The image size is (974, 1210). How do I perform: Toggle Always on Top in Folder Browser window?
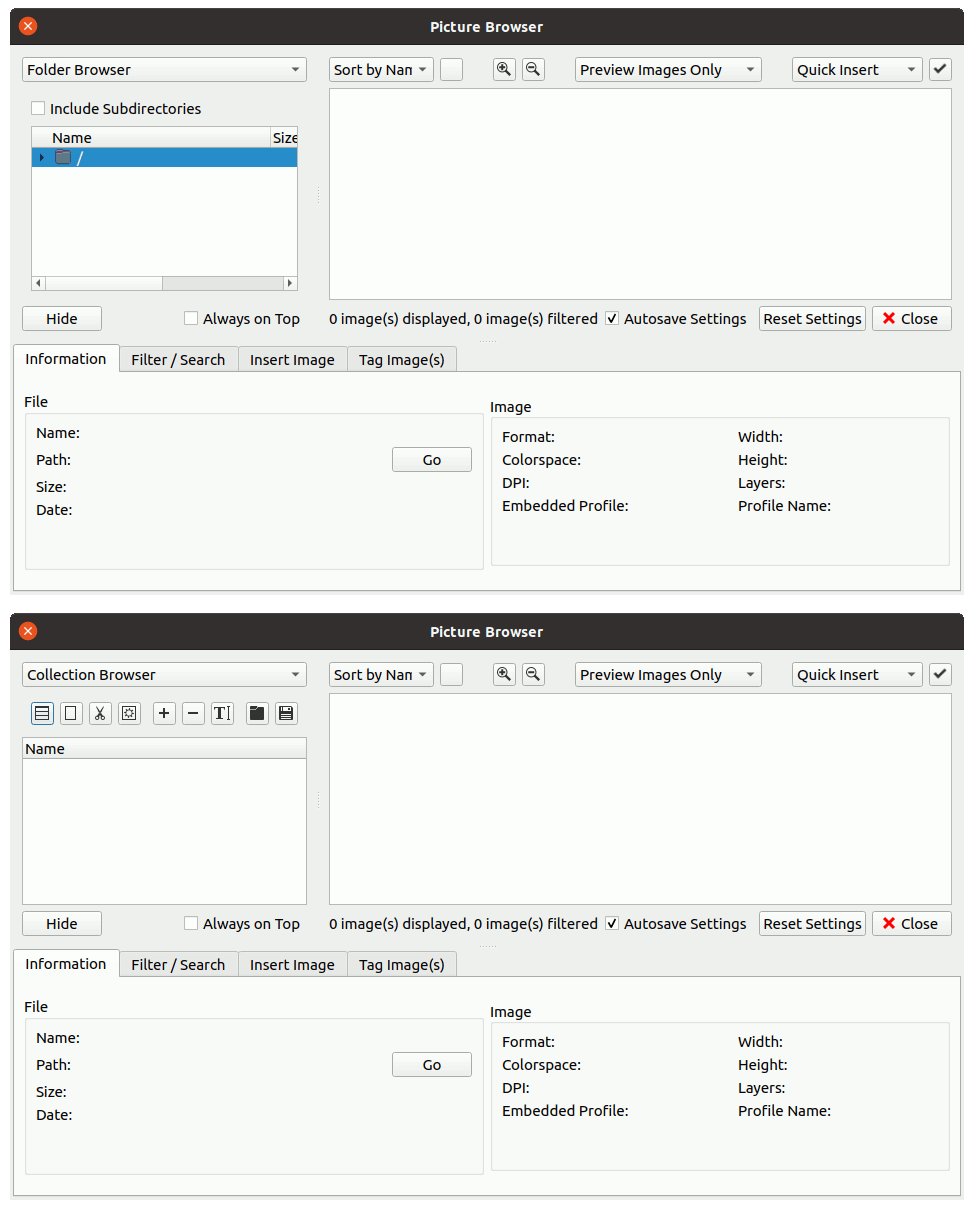[191, 318]
